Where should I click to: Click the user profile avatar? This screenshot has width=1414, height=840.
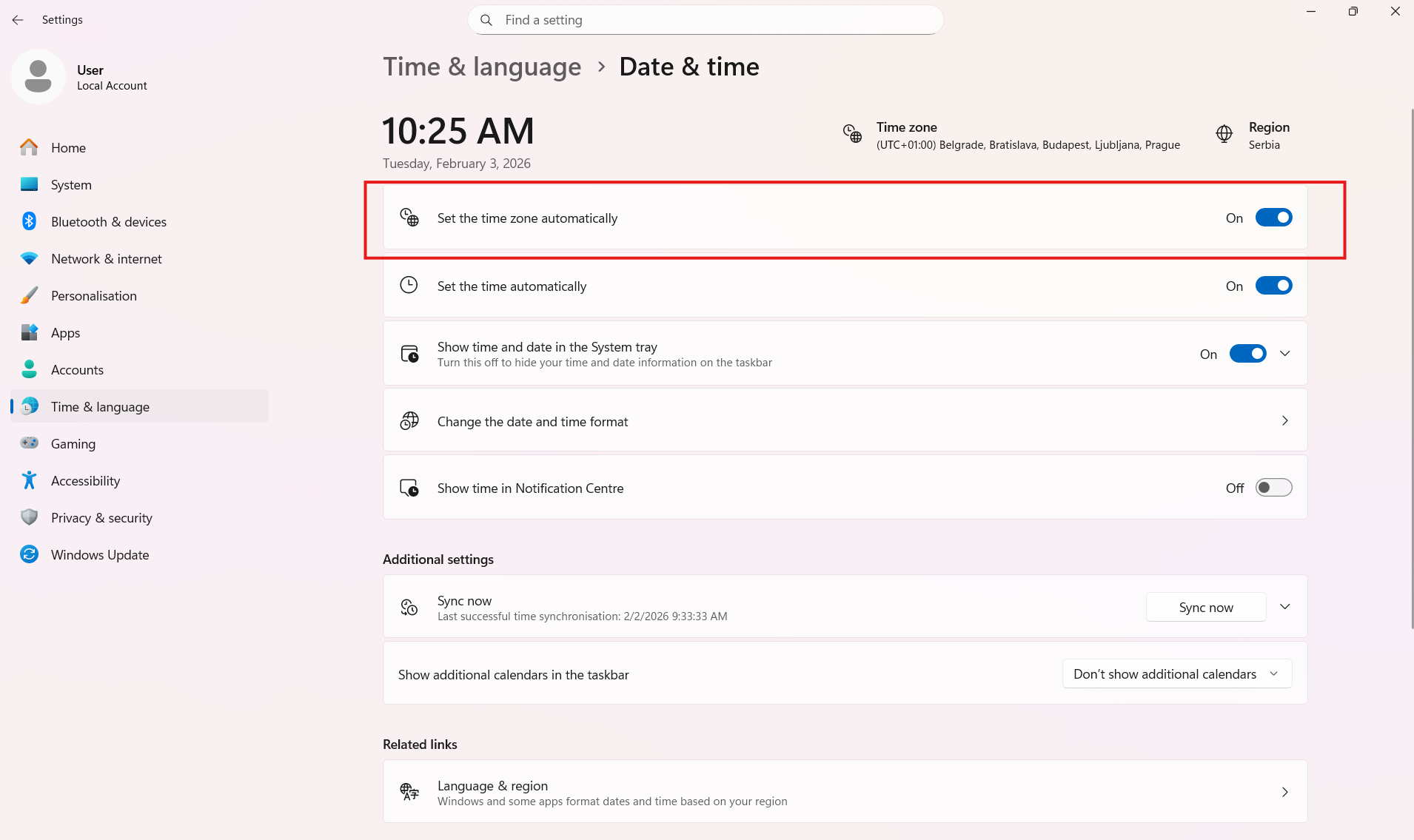[38, 77]
